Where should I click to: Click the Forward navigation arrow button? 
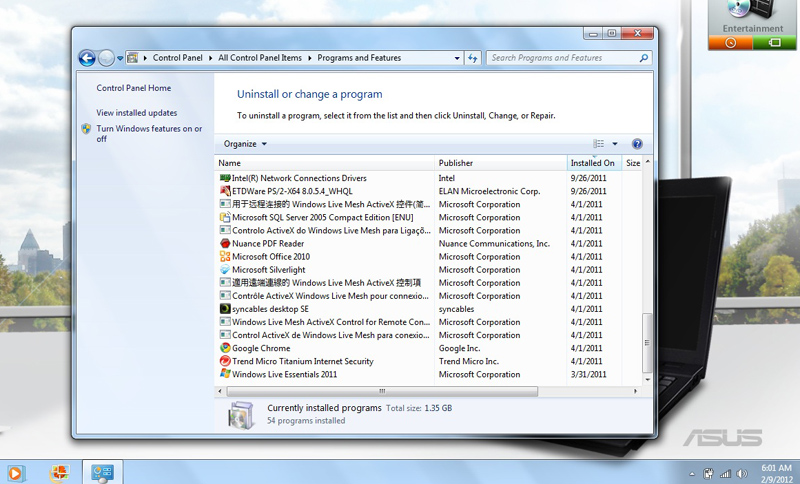pos(106,58)
